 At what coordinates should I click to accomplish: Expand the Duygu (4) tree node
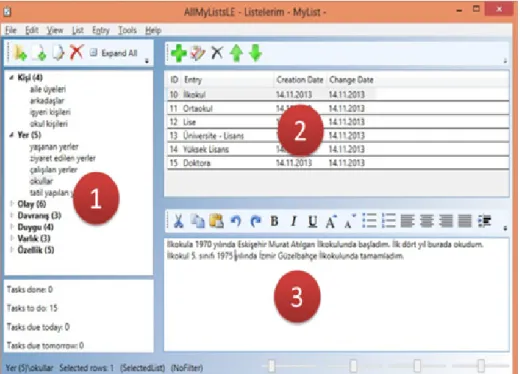point(12,227)
